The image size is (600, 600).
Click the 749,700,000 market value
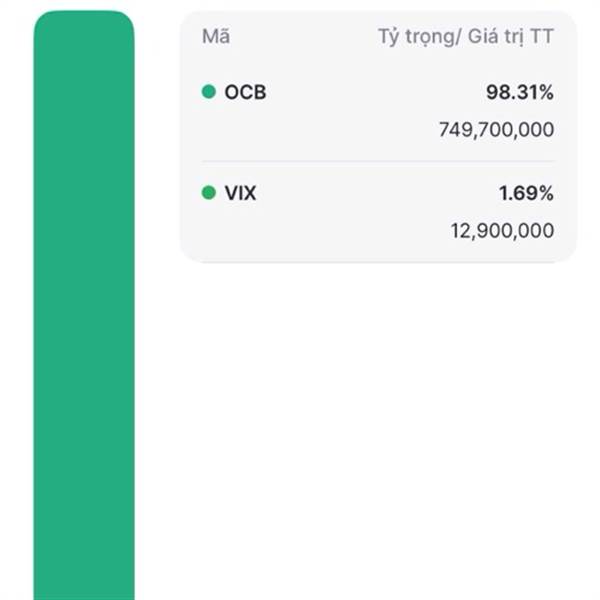[496, 130]
